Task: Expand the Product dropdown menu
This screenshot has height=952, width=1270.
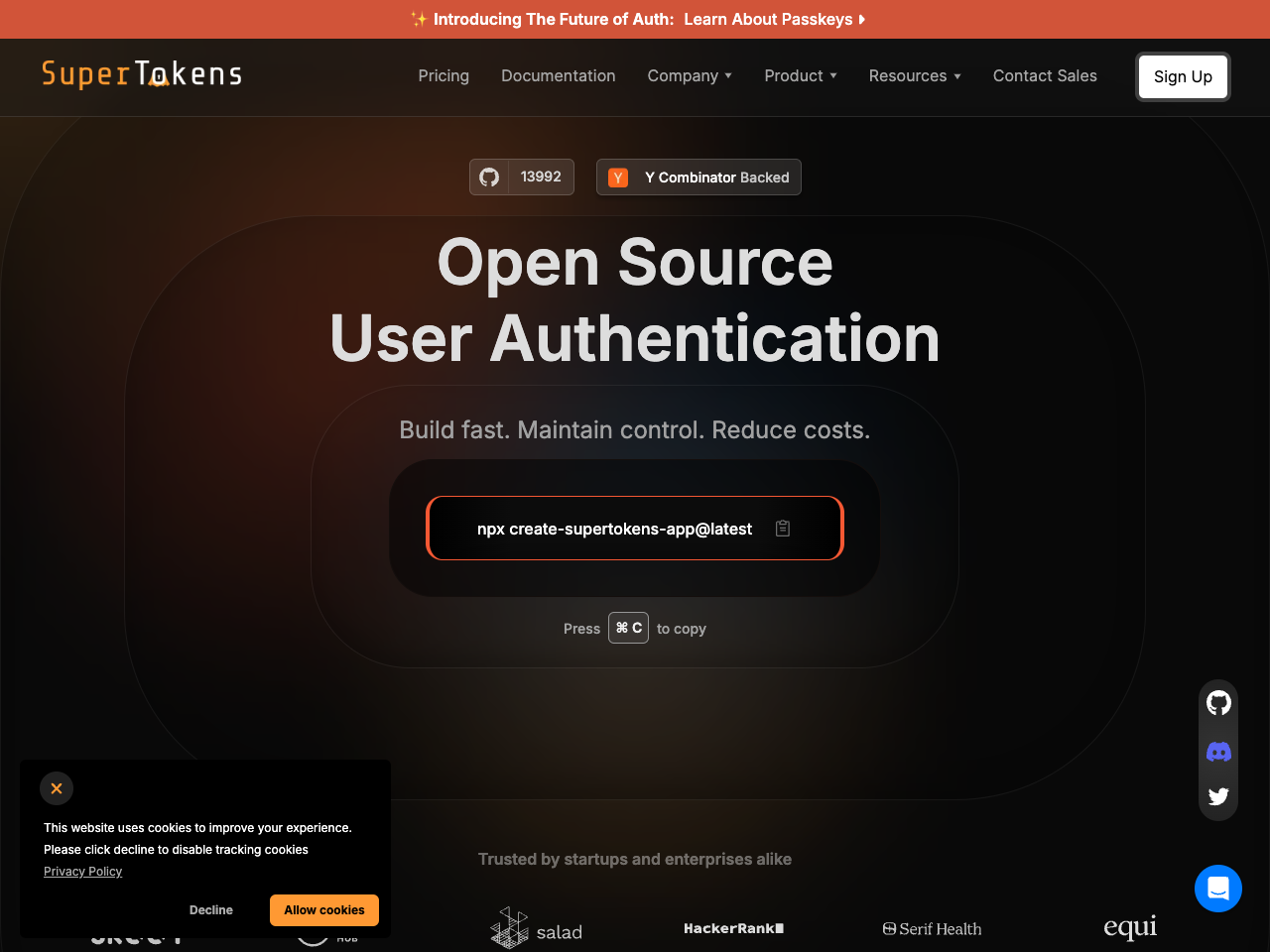Action: coord(801,75)
